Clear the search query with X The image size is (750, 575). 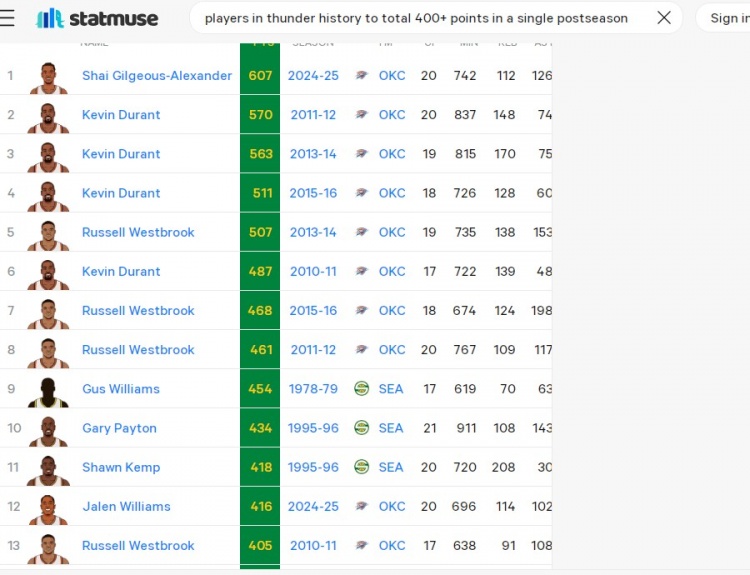click(x=664, y=18)
